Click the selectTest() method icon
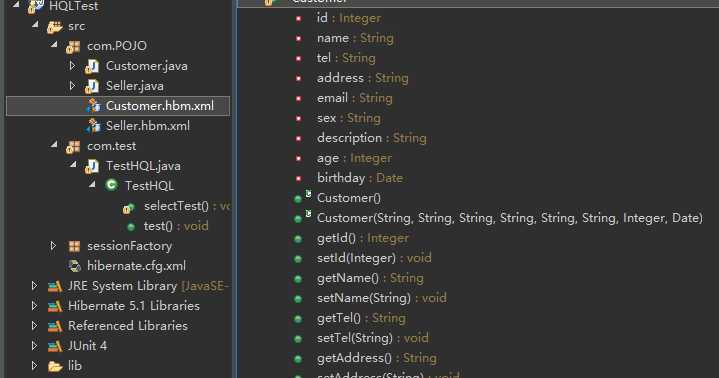 [x=129, y=208]
